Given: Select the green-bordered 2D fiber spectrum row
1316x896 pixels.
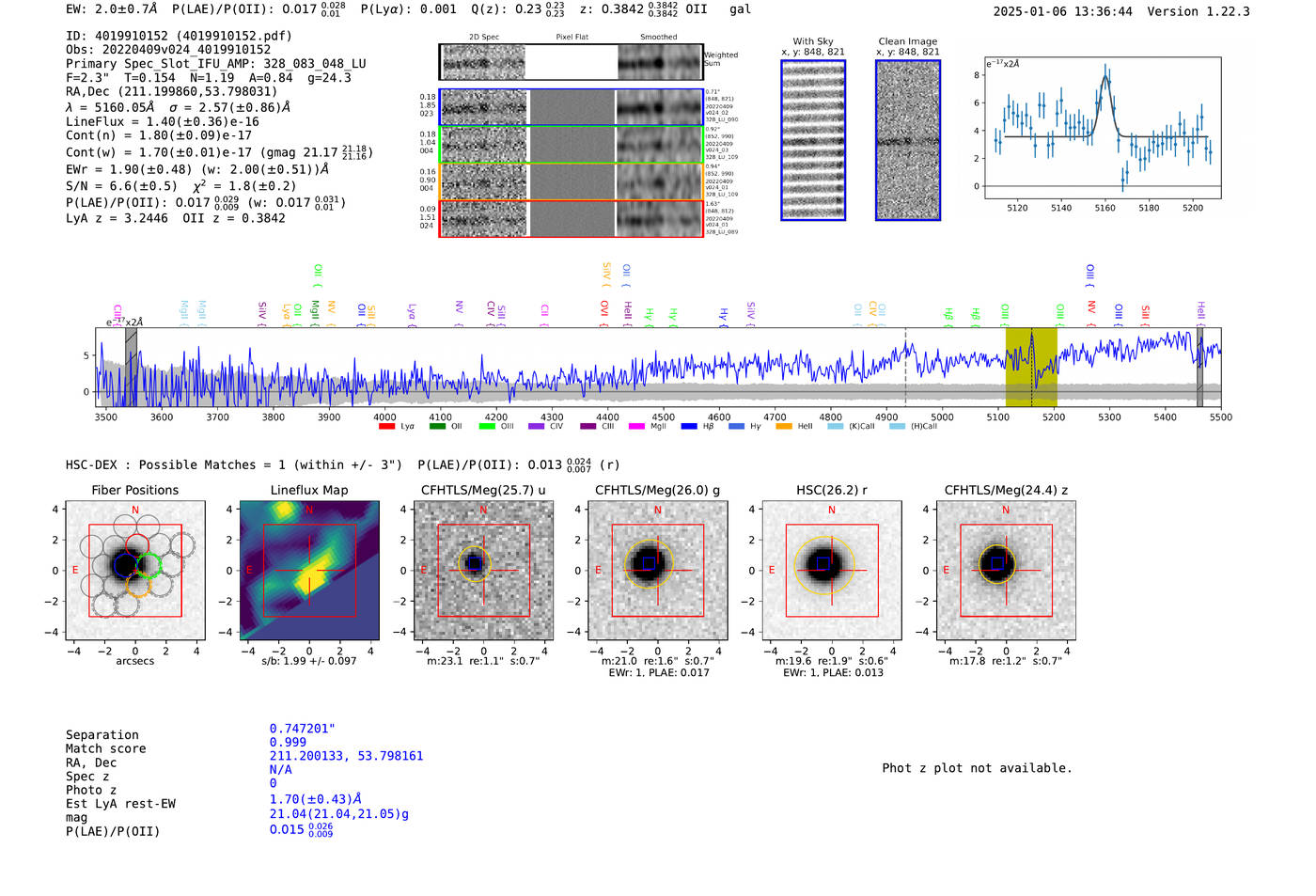Looking at the screenshot, I should [571, 144].
